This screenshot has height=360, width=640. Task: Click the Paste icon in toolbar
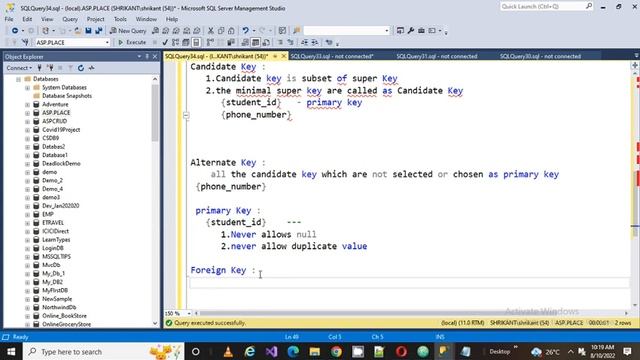pos(231,31)
